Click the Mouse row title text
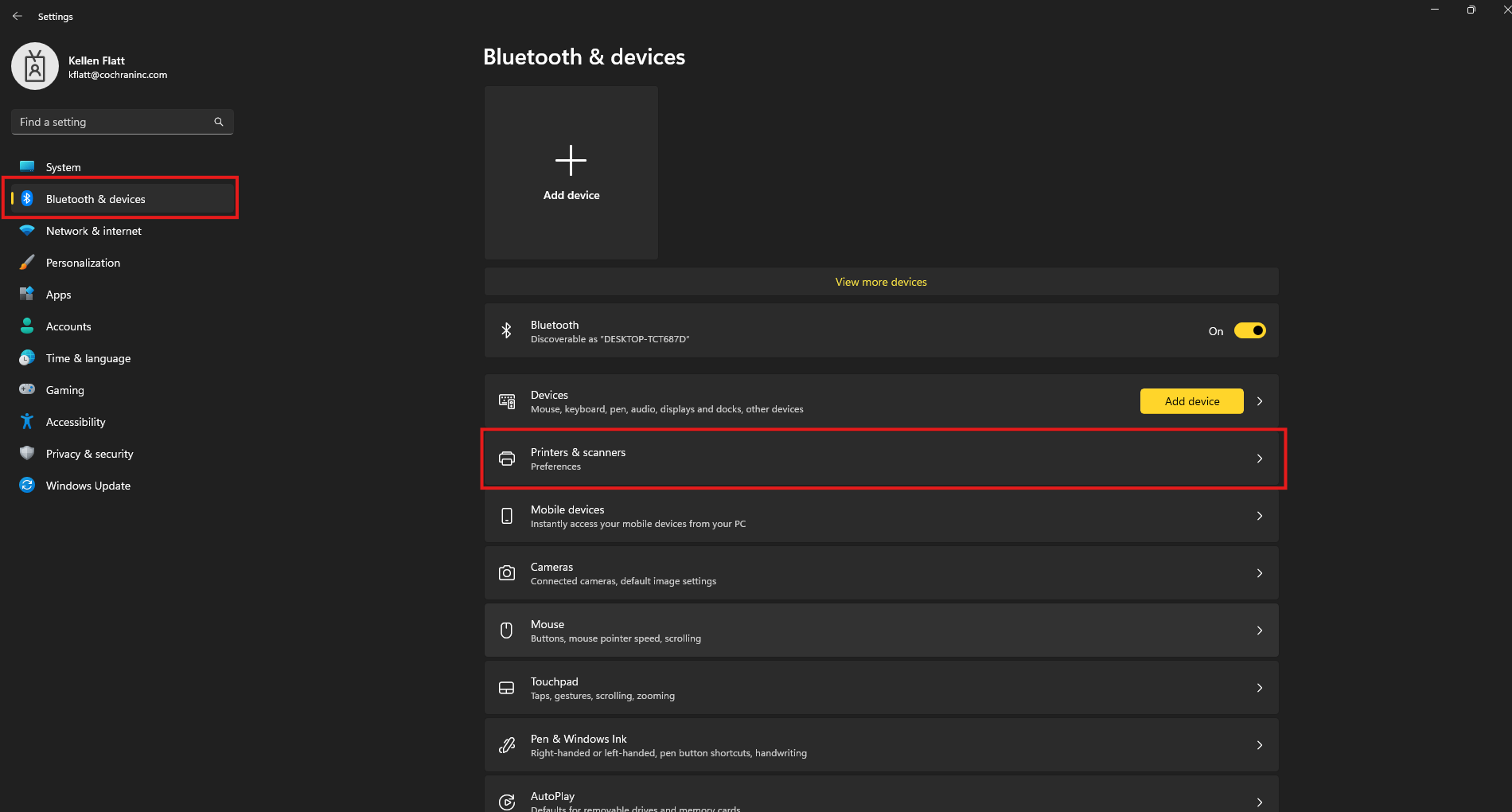This screenshot has height=812, width=1512. (x=548, y=624)
